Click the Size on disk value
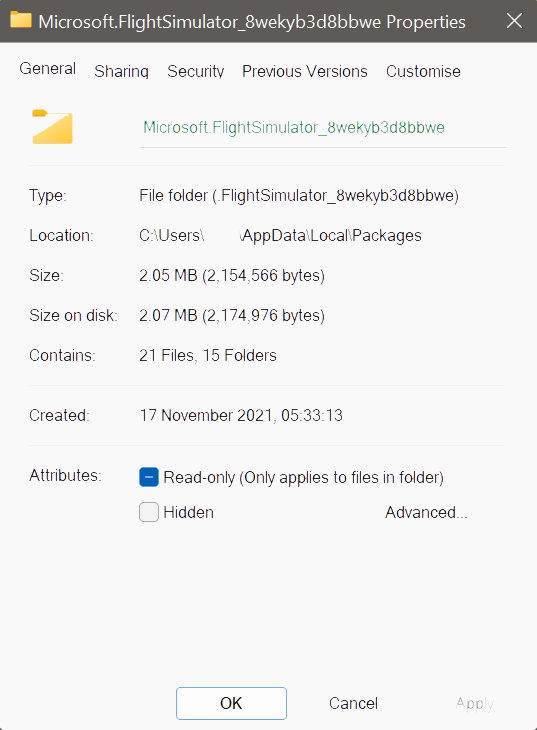The width and height of the screenshot is (537, 730). (231, 316)
